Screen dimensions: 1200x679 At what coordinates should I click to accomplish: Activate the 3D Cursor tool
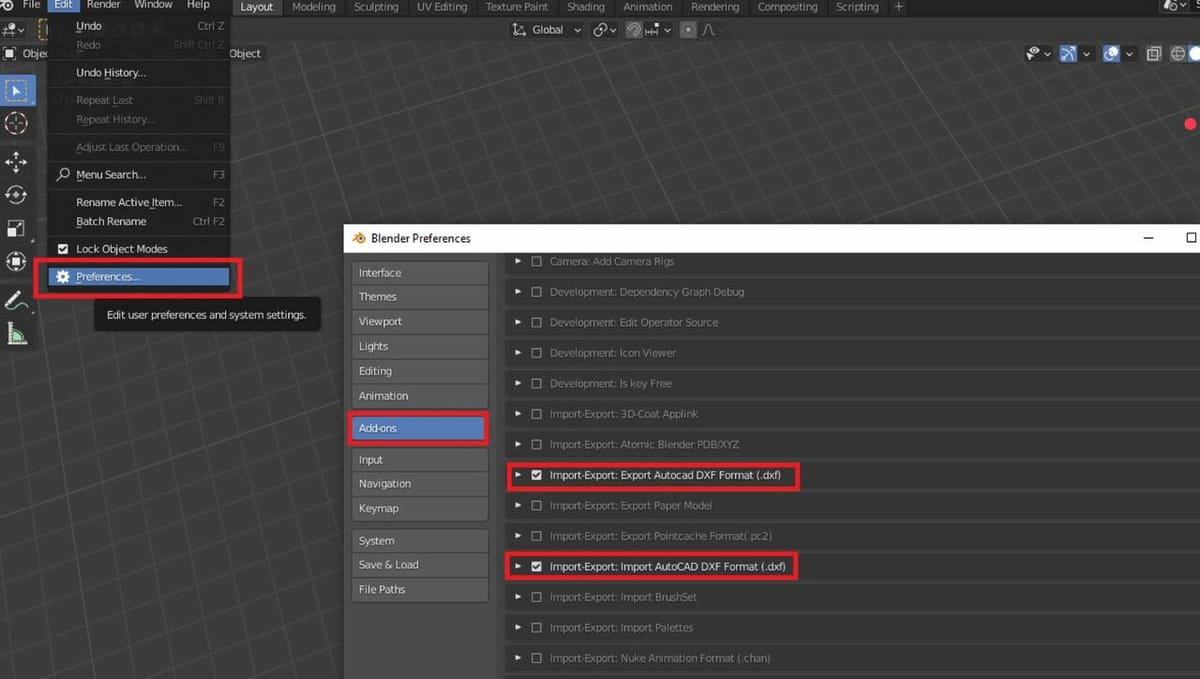click(x=16, y=123)
